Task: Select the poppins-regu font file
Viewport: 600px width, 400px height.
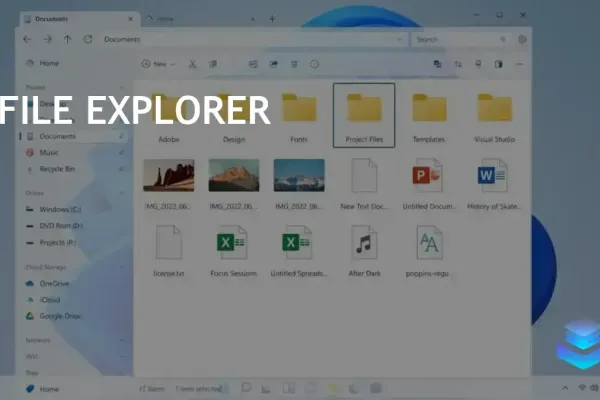Action: tap(429, 251)
